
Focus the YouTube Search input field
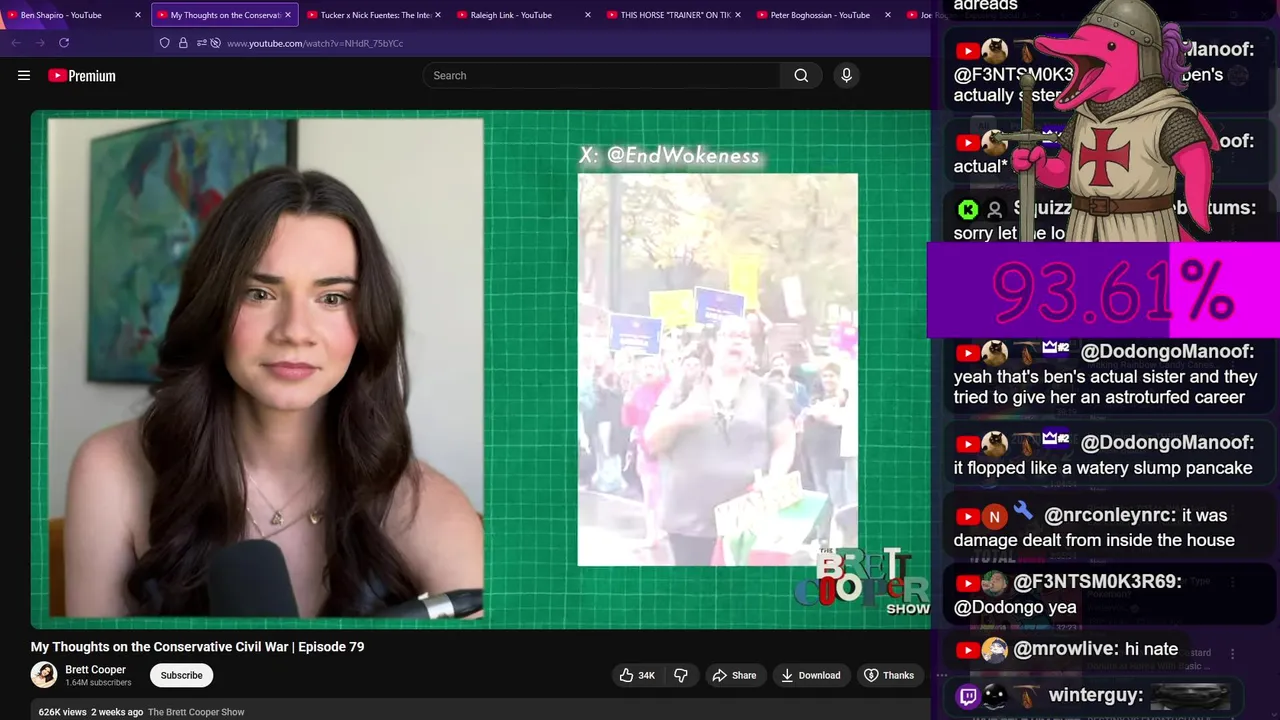coord(602,75)
